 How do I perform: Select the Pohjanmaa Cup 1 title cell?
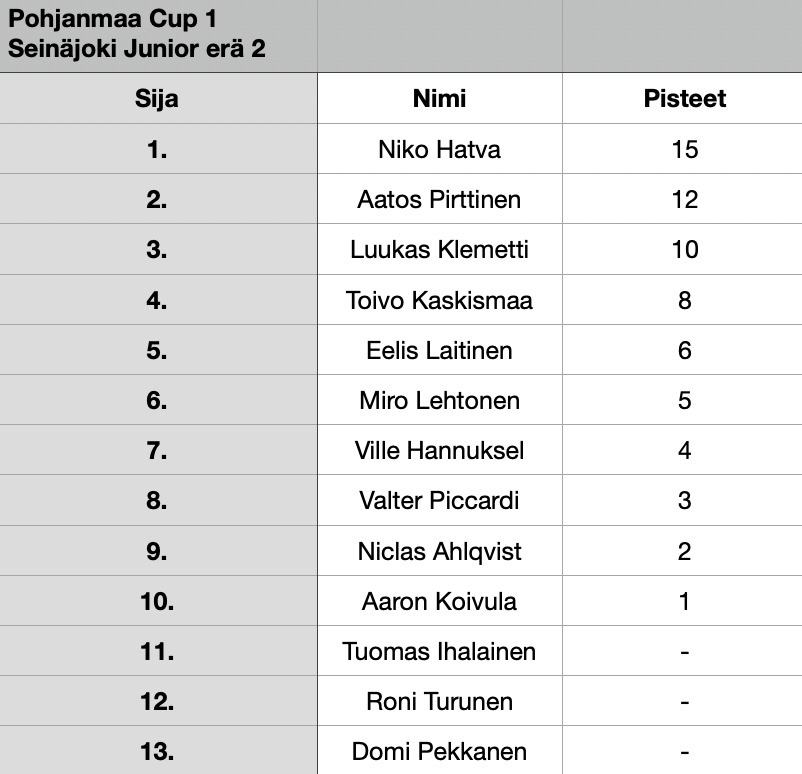click(158, 35)
